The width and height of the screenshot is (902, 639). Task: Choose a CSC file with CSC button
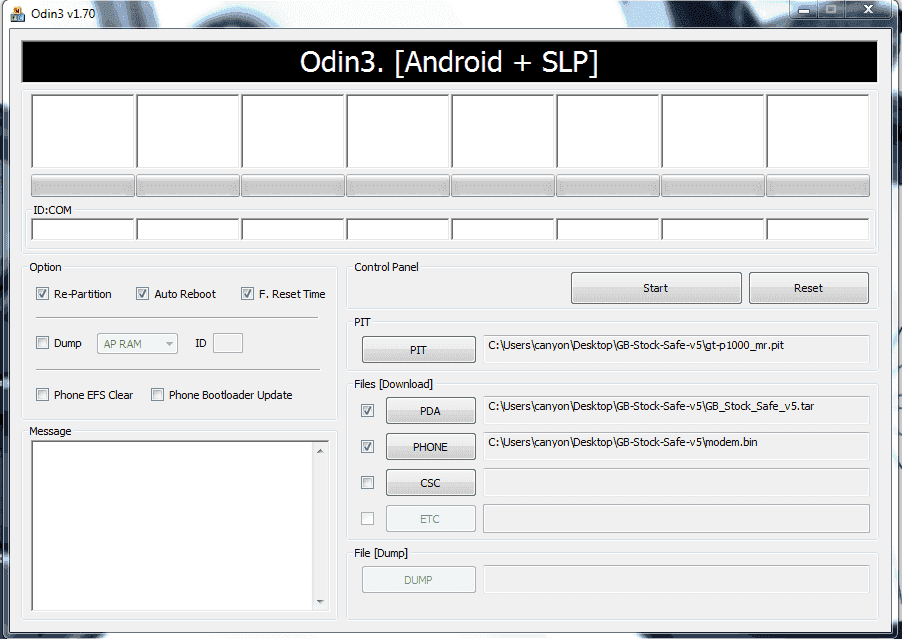pyautogui.click(x=430, y=483)
